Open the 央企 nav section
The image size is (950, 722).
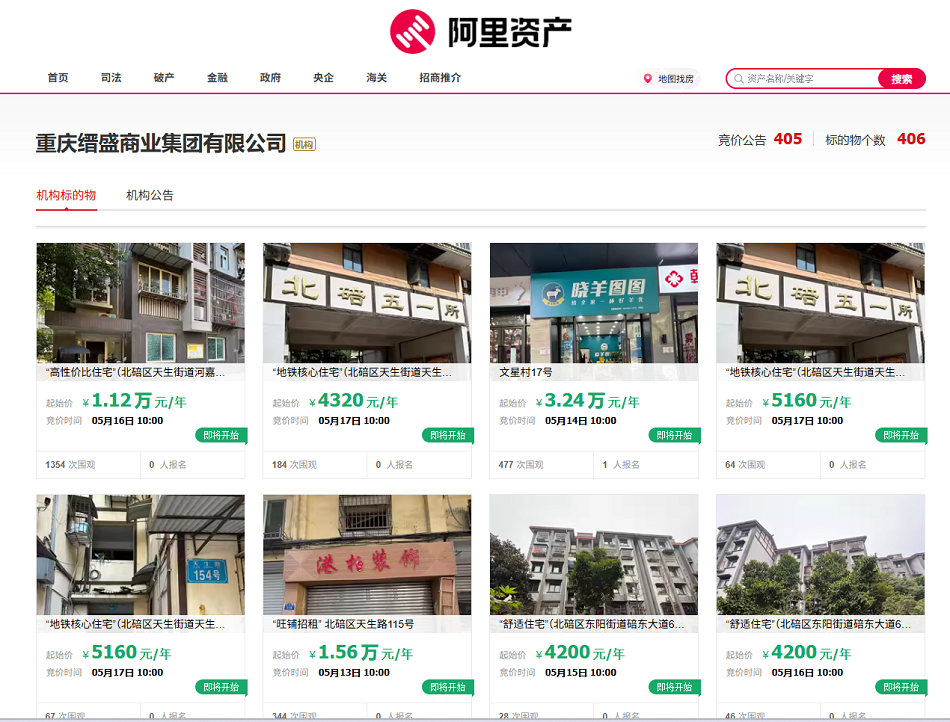coord(324,78)
